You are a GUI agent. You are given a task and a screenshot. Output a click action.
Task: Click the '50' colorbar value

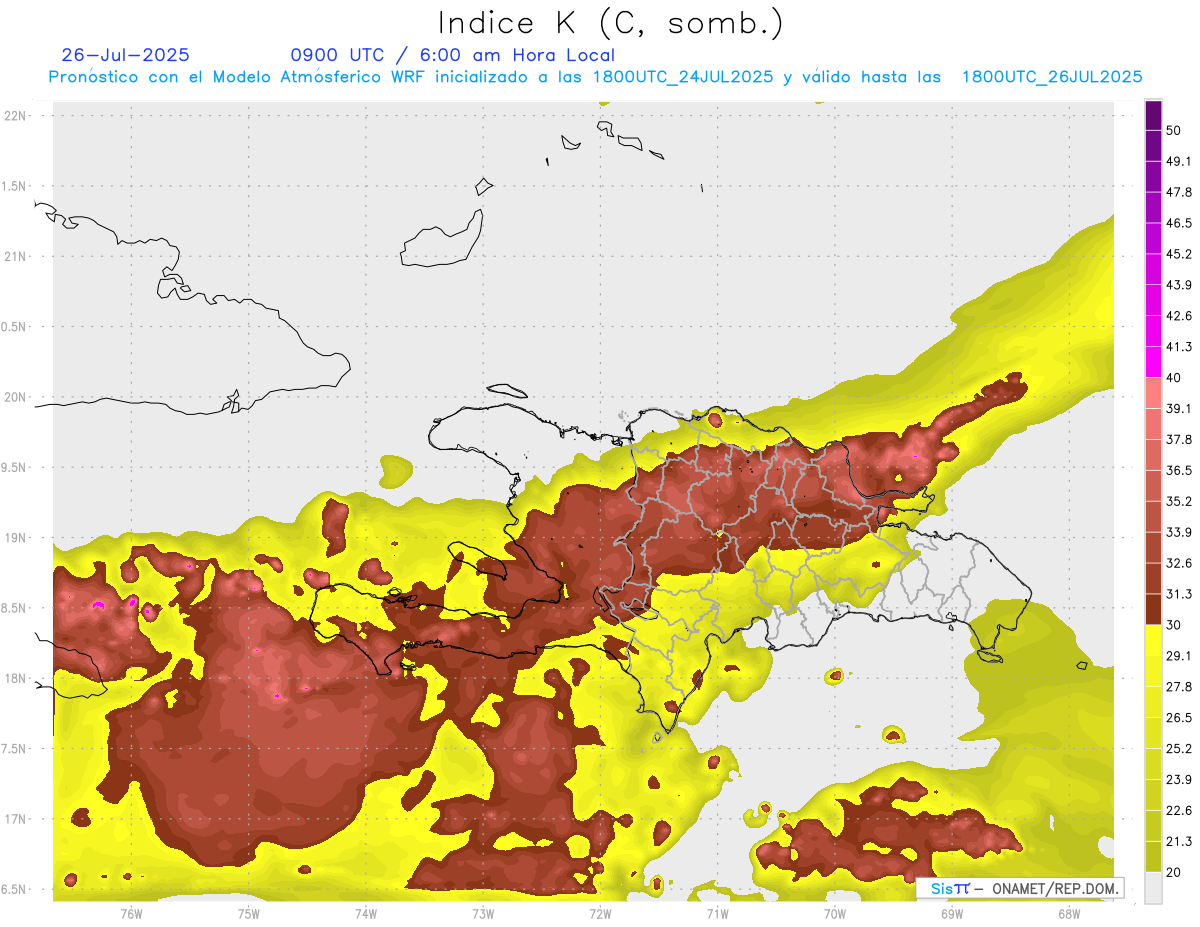1174,130
